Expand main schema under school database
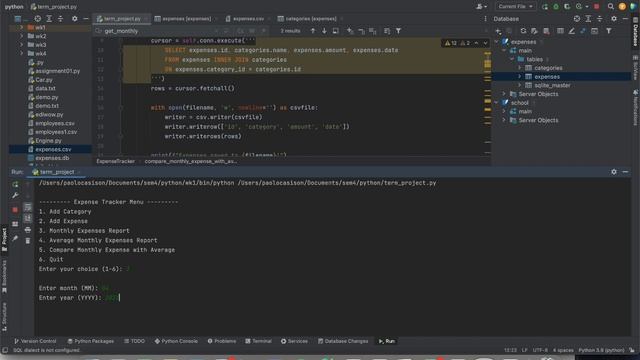The height and width of the screenshot is (360, 640). click(504, 111)
